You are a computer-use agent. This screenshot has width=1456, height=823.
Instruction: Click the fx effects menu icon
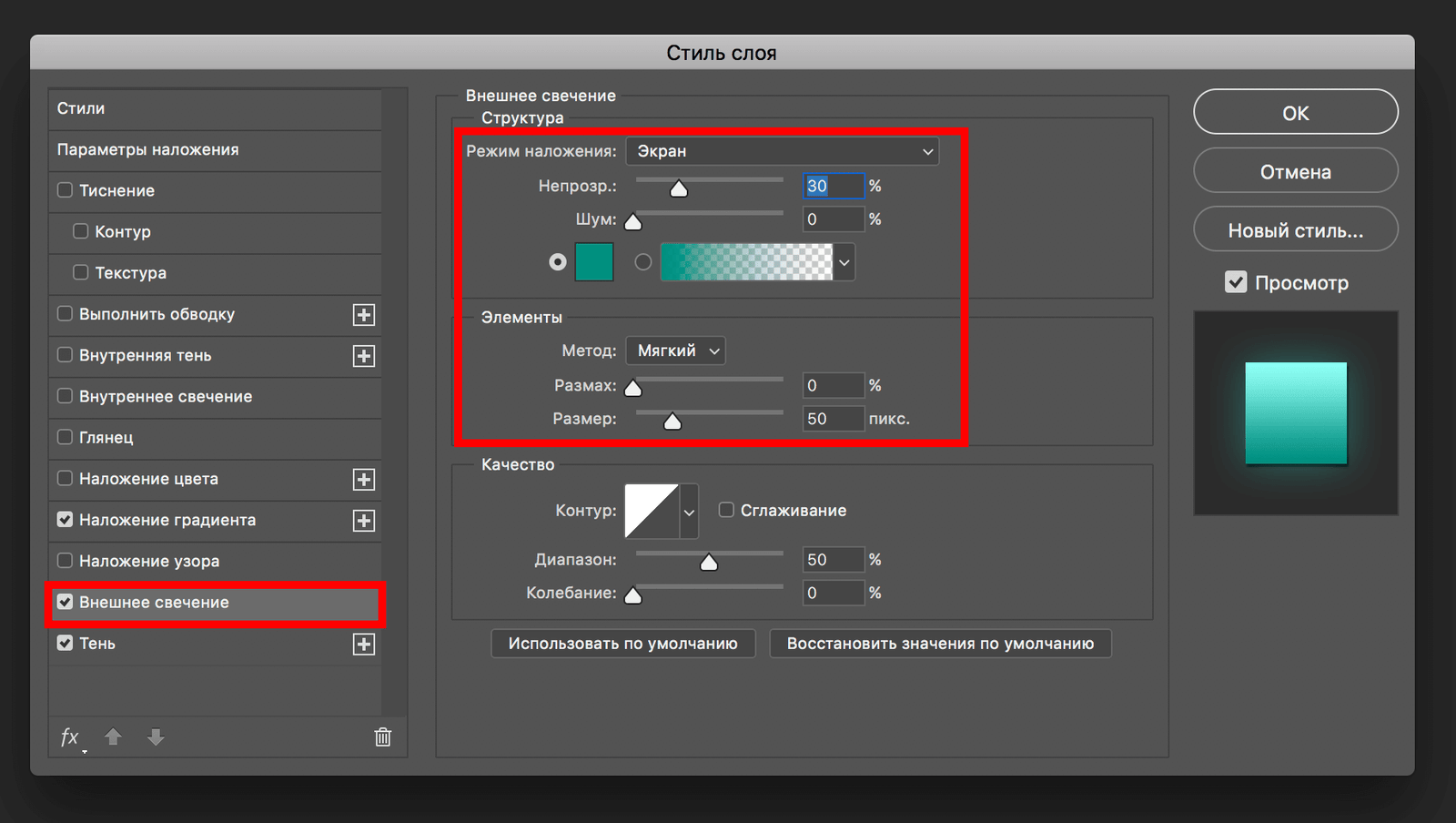(71, 737)
